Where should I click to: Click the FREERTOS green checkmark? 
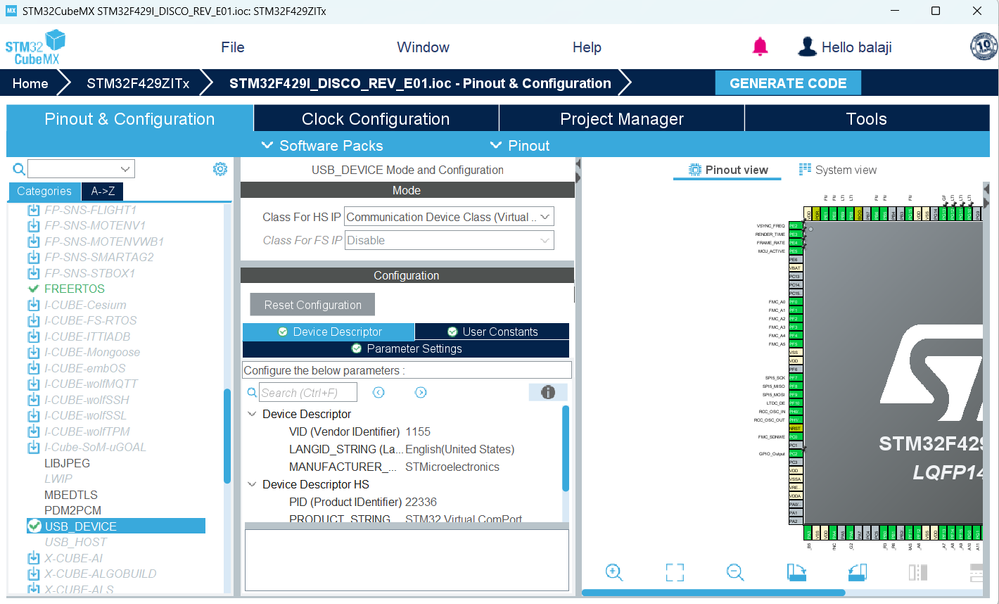coord(34,289)
